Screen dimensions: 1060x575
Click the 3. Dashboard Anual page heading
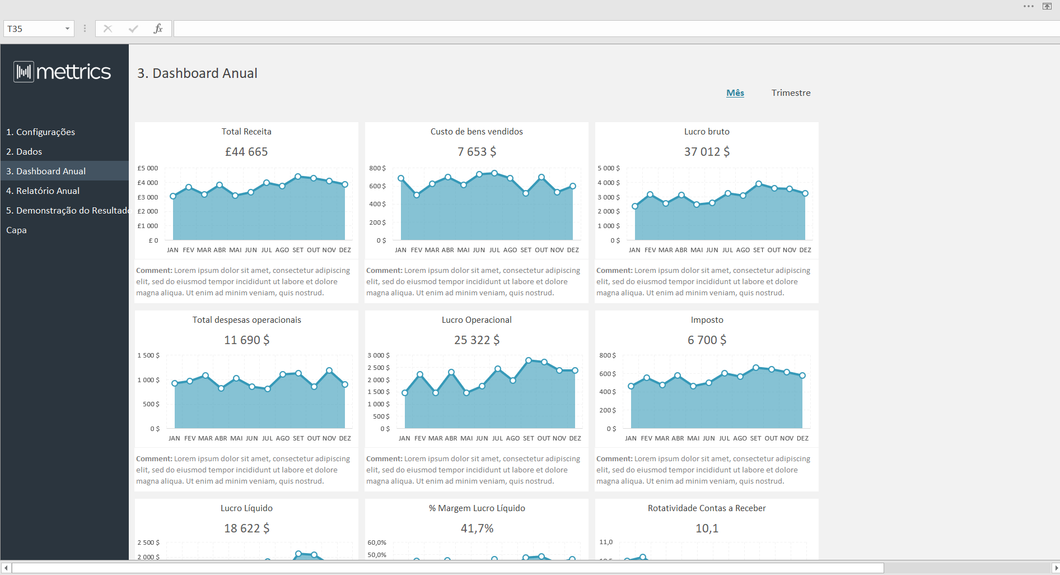pos(197,73)
